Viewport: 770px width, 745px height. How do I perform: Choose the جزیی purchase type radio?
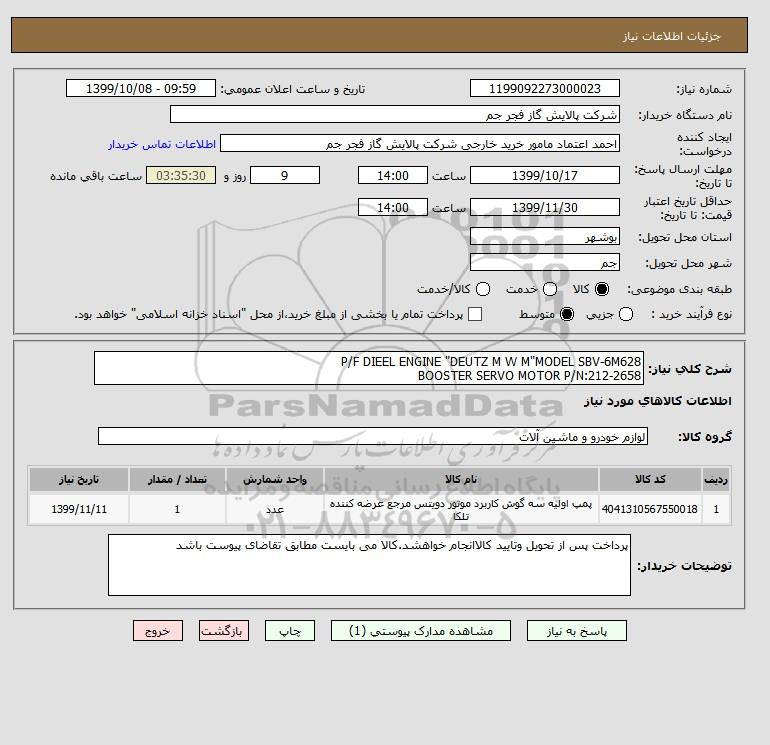tap(626, 314)
